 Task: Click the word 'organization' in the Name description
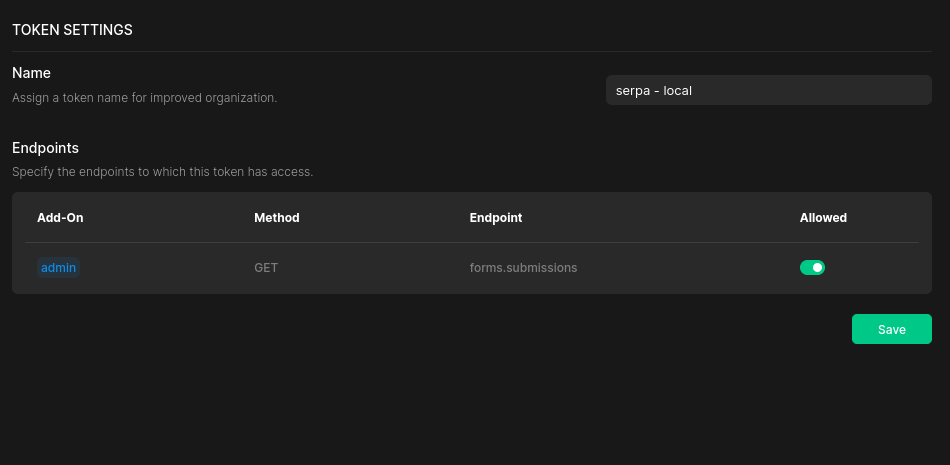tap(241, 98)
